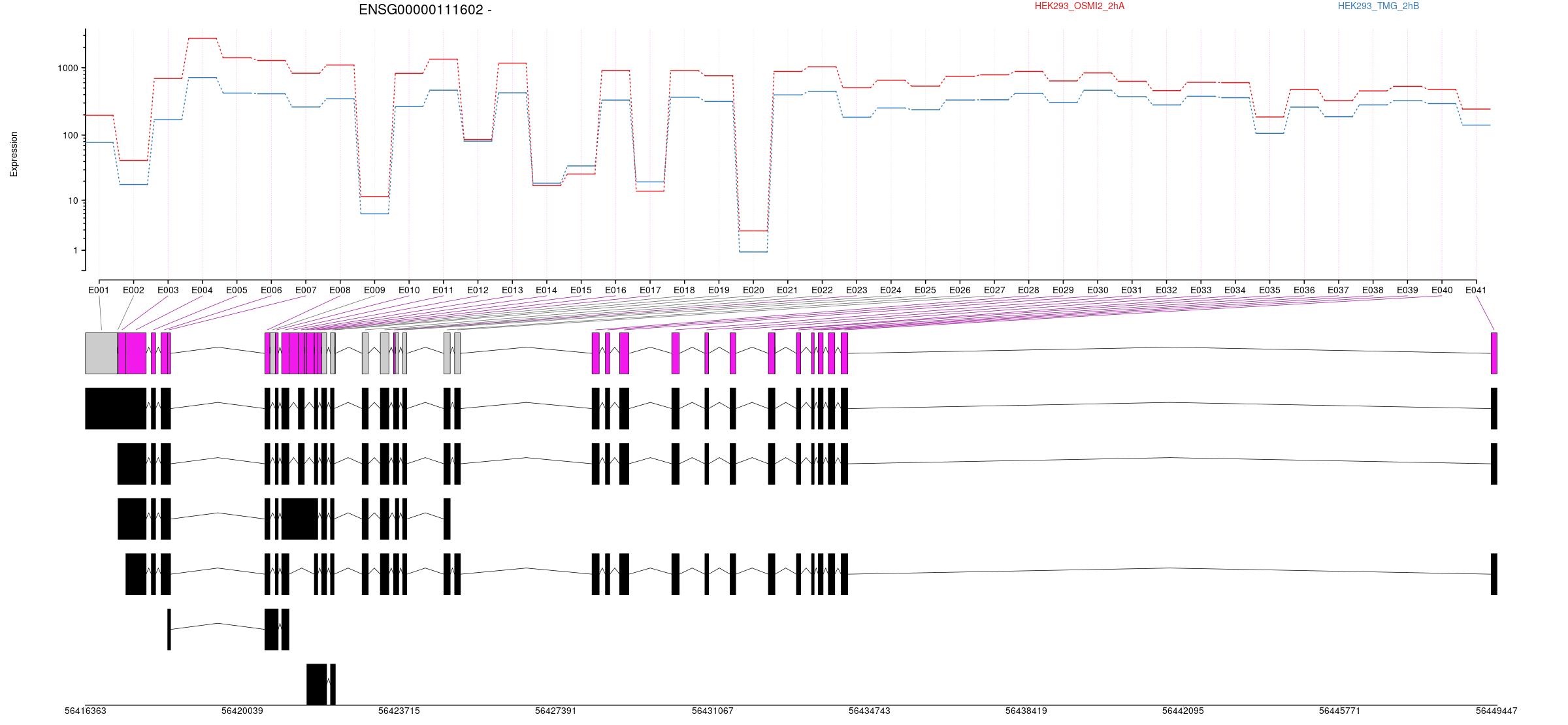Screen dimensions: 1568x725
Task: Click exon label E001
Action: tap(99, 290)
